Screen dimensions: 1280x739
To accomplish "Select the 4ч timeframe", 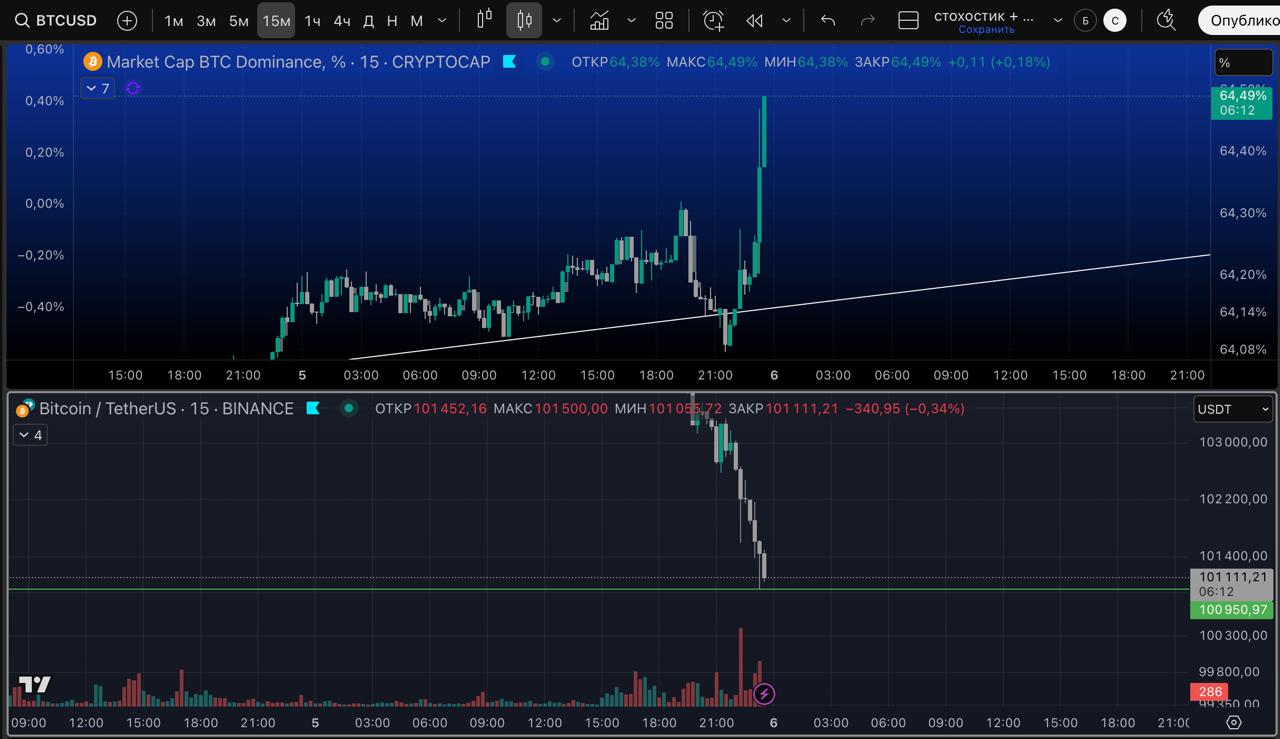I will [342, 20].
